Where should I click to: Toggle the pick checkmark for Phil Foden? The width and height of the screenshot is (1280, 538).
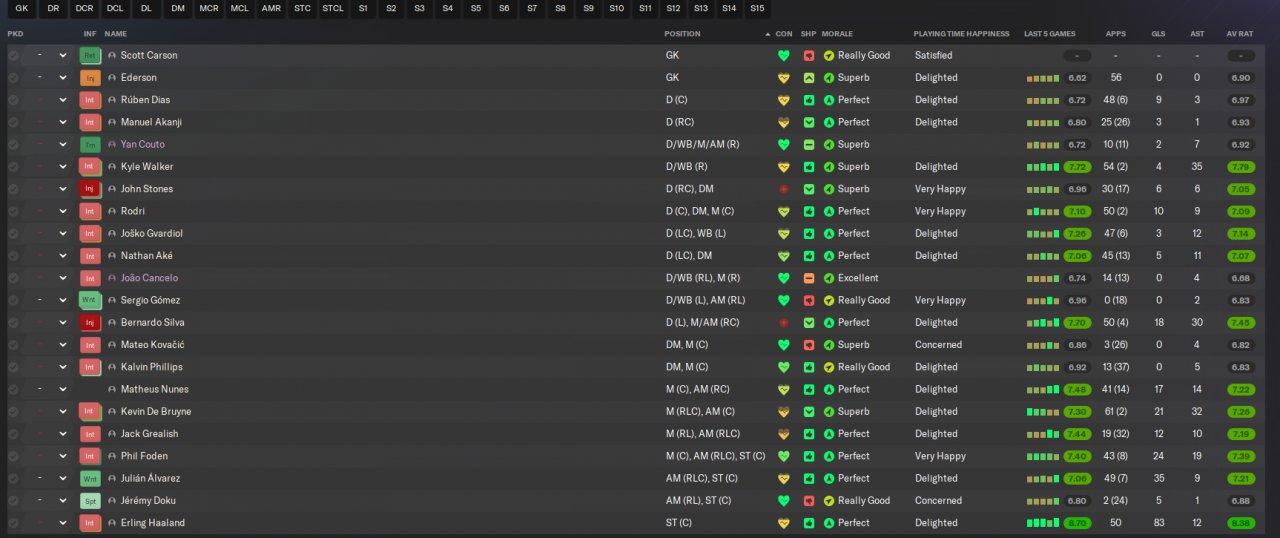13,456
